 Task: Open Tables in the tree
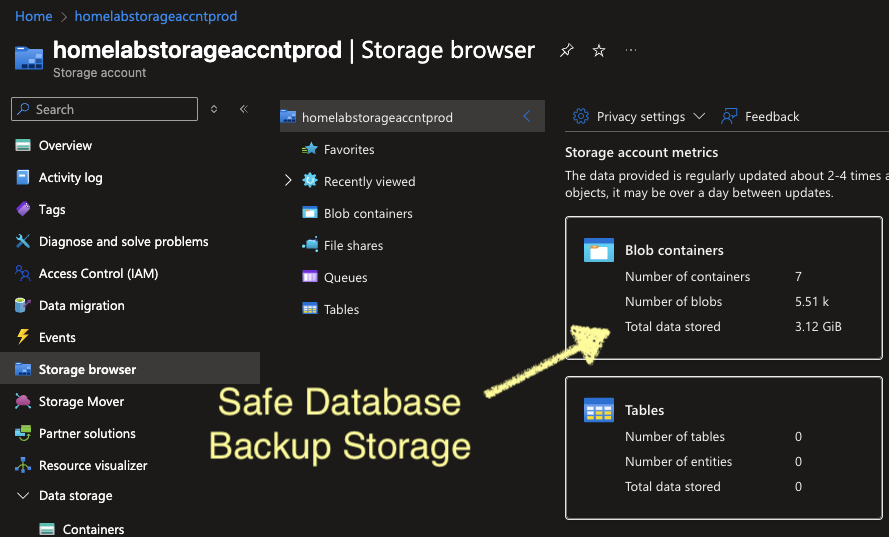click(341, 309)
